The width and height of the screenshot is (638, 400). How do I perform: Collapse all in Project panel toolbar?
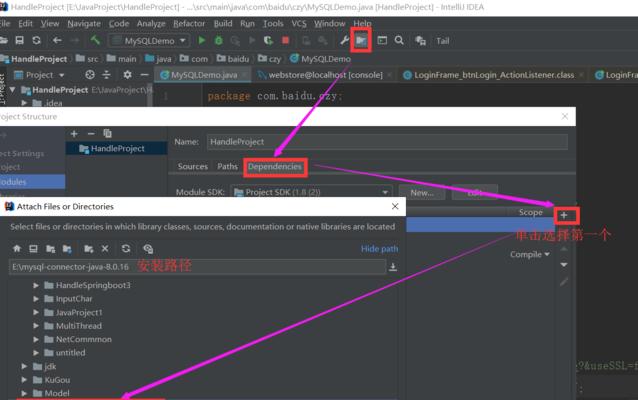point(106,74)
